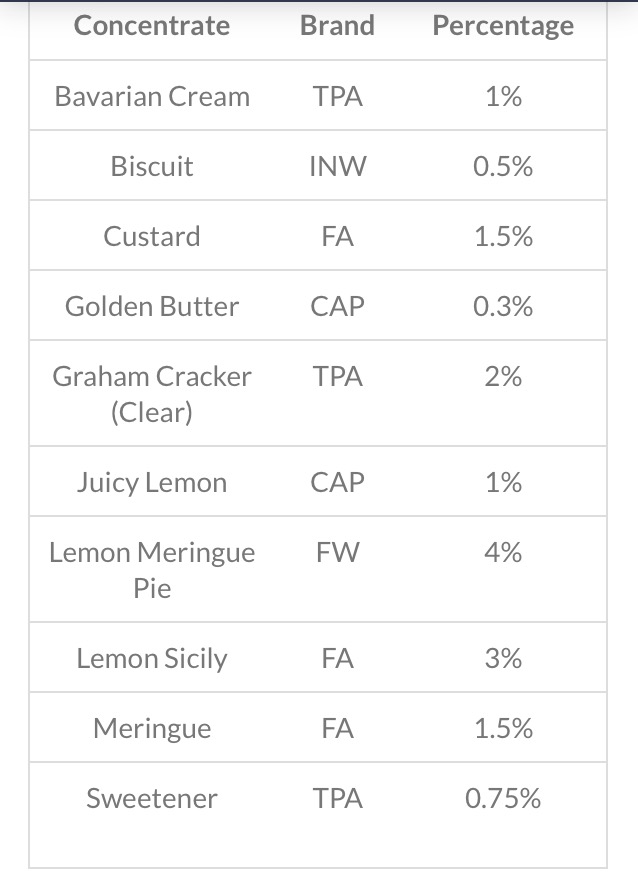Select the 2% value for Graham Cracker

[x=503, y=377]
